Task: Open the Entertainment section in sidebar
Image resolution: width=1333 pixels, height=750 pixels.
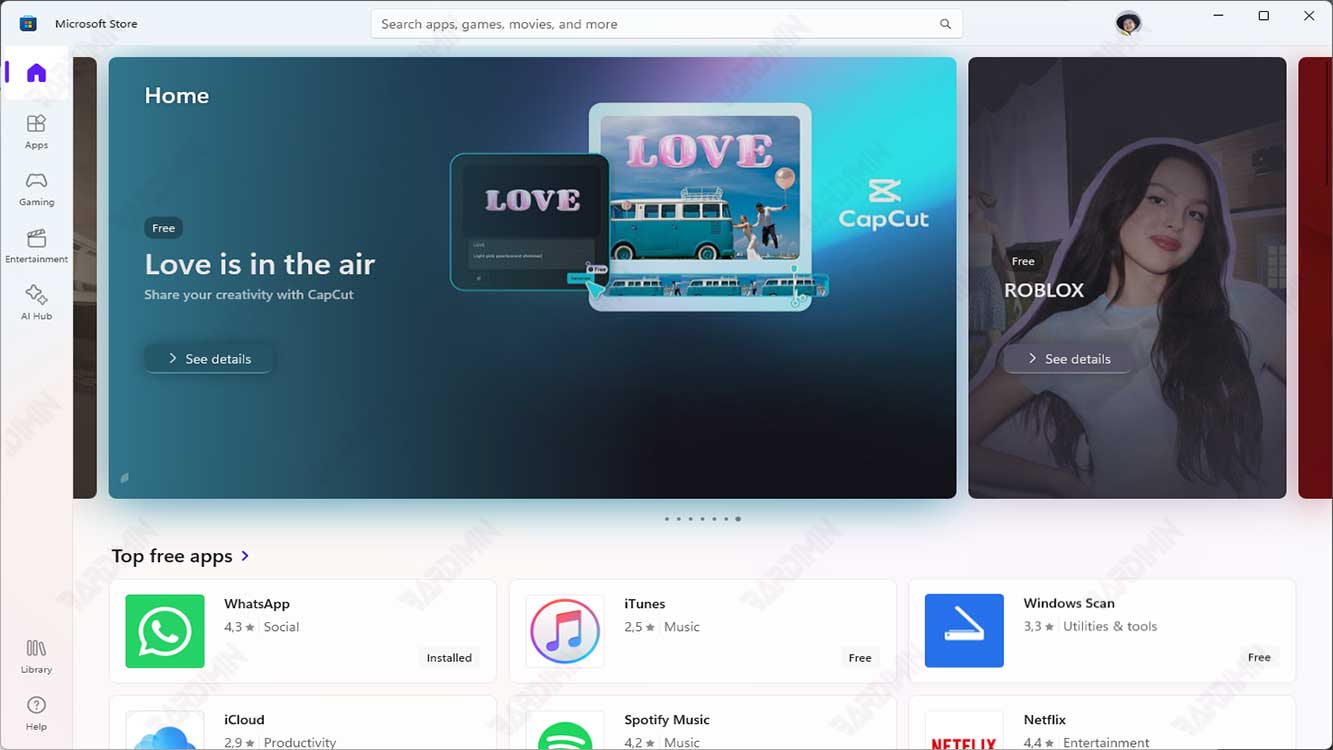Action: click(36, 245)
